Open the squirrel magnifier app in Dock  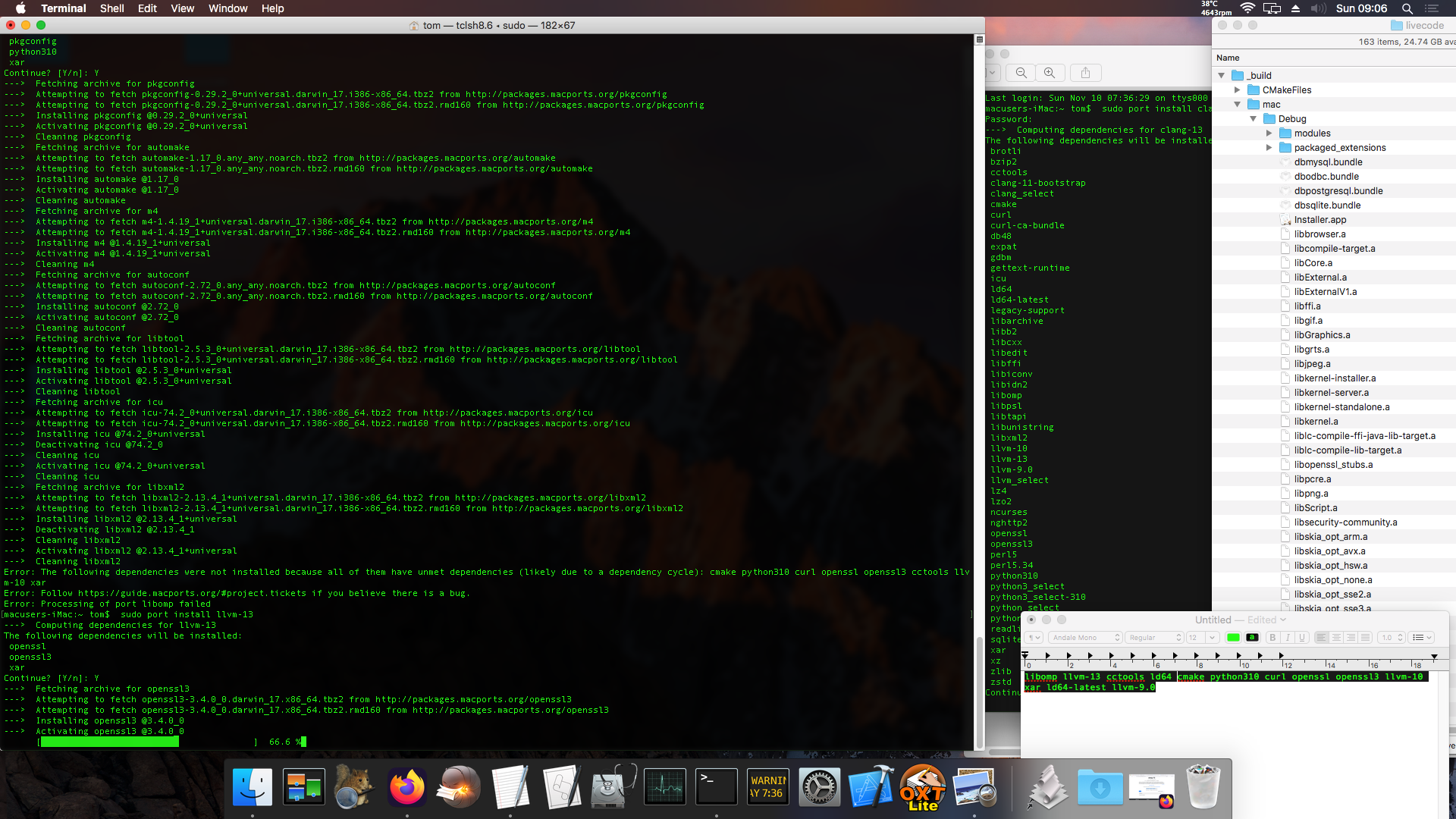point(356,786)
